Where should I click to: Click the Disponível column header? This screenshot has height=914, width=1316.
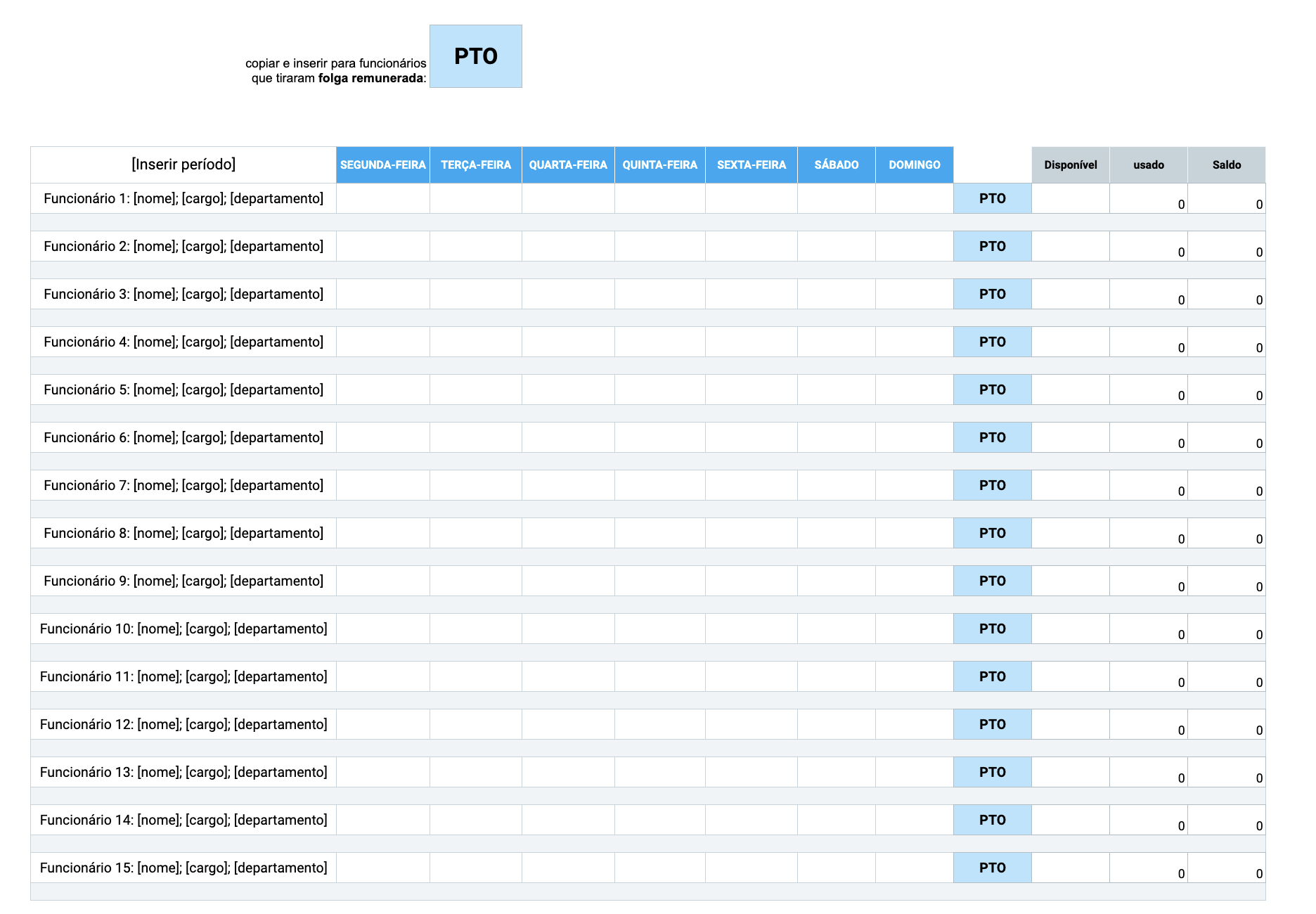click(x=1071, y=165)
